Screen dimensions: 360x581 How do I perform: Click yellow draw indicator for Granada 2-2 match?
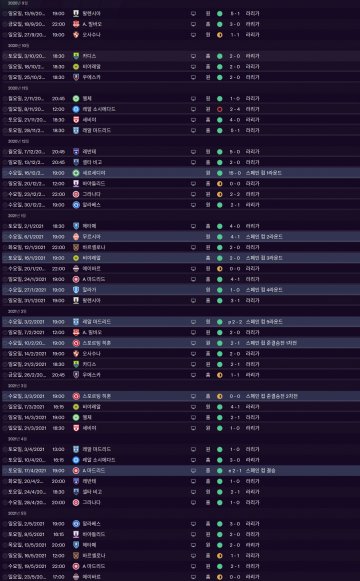coord(220,194)
